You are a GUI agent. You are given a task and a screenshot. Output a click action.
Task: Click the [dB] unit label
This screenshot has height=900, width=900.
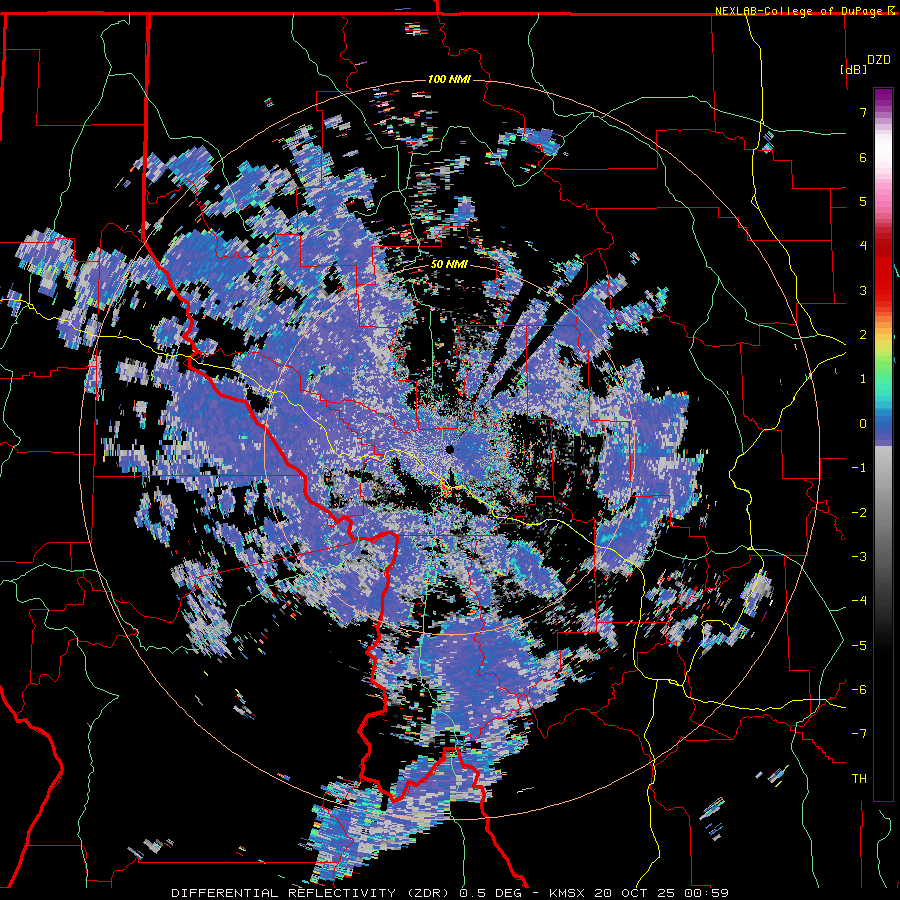point(854,69)
